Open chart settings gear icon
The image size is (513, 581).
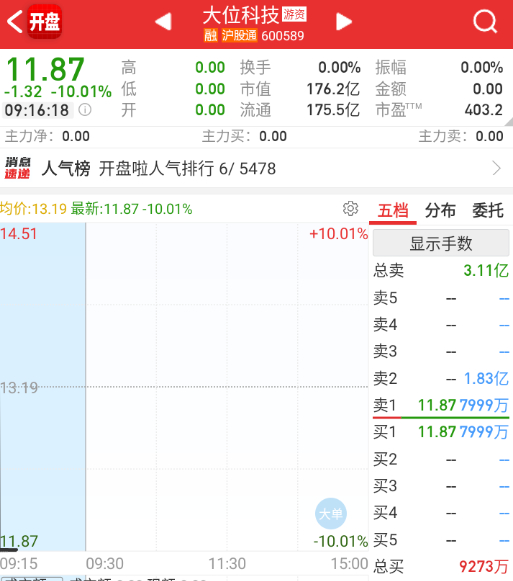pos(350,209)
